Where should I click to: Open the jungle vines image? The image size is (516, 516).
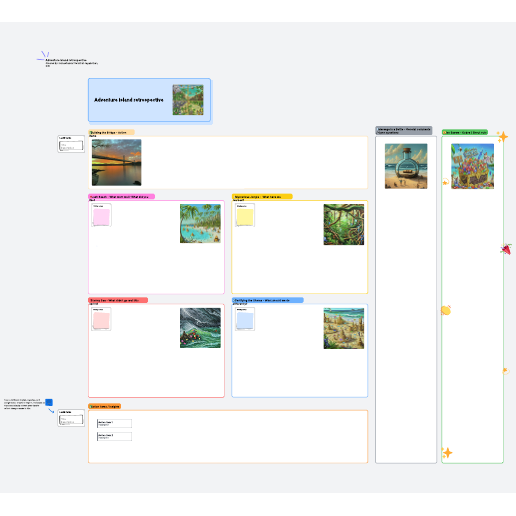pos(344,224)
